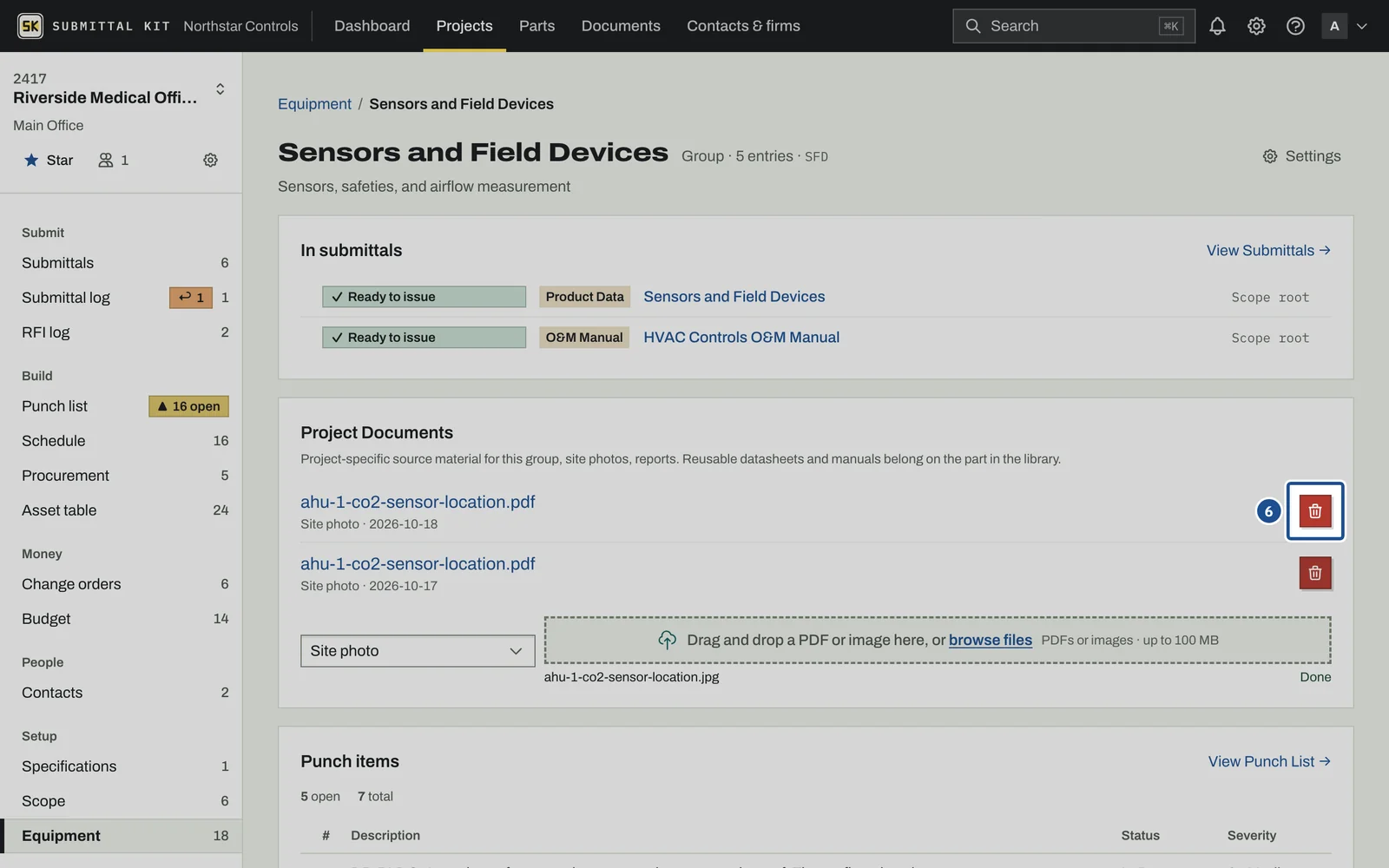Click the upload cloud icon
This screenshot has height=868, width=1389.
(667, 640)
